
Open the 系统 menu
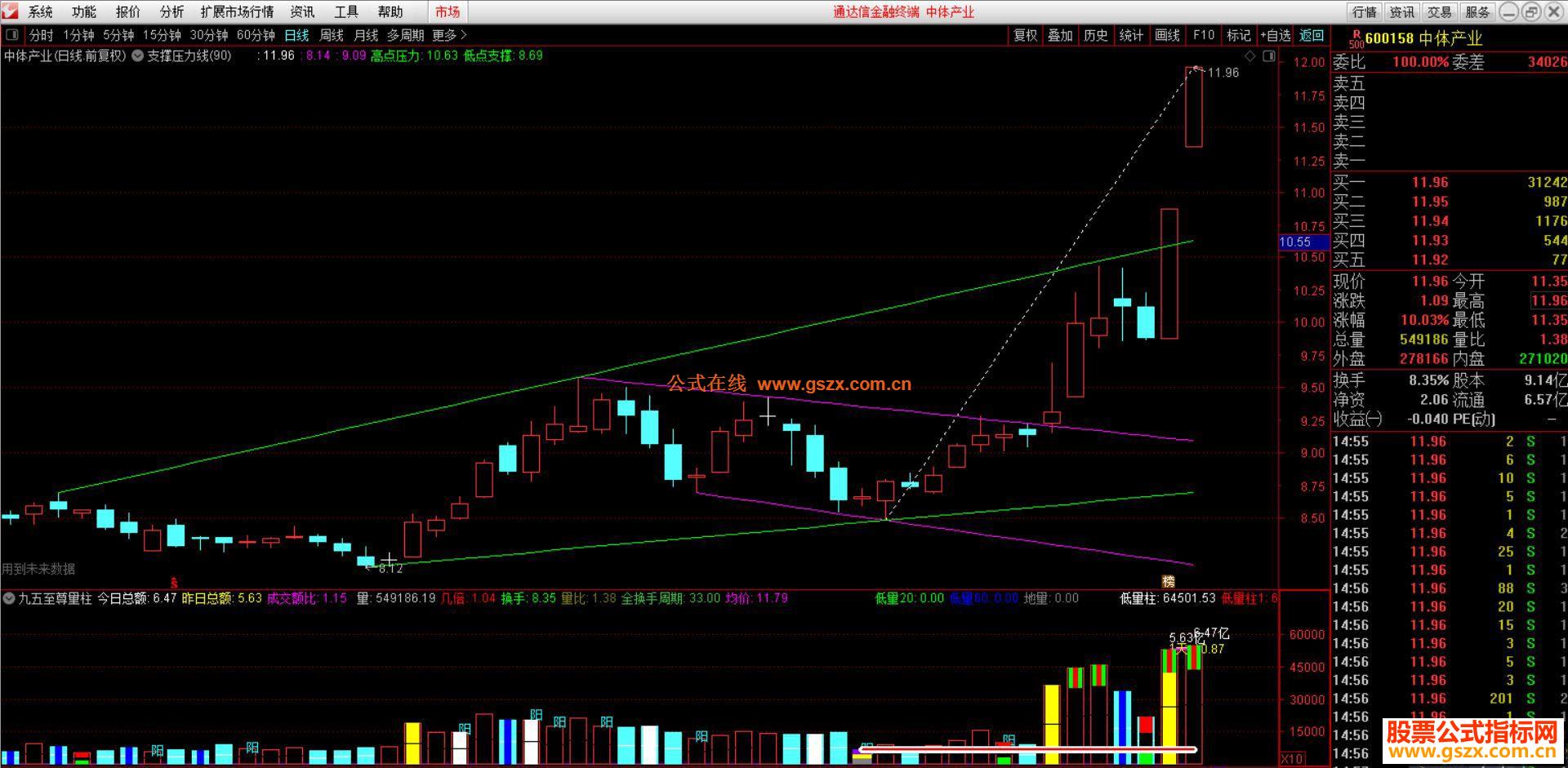tap(40, 11)
